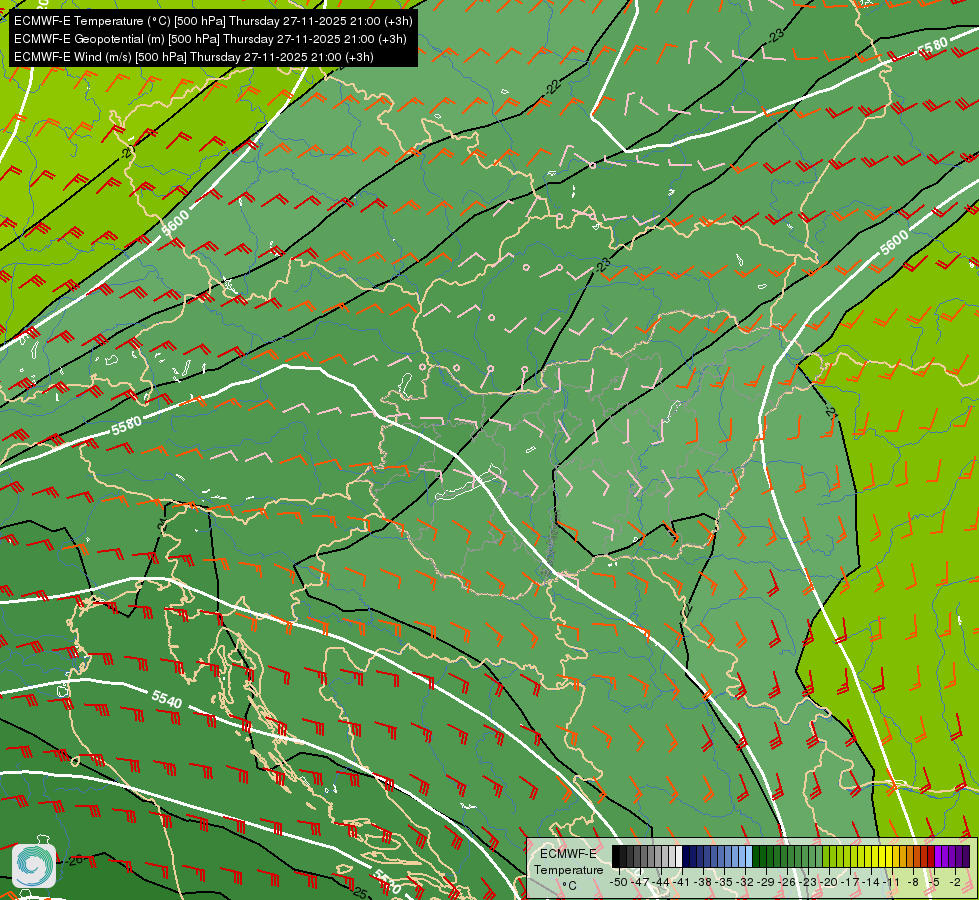979x900 pixels.
Task: Click the 5580 contour label on the left side
Action: click(127, 425)
